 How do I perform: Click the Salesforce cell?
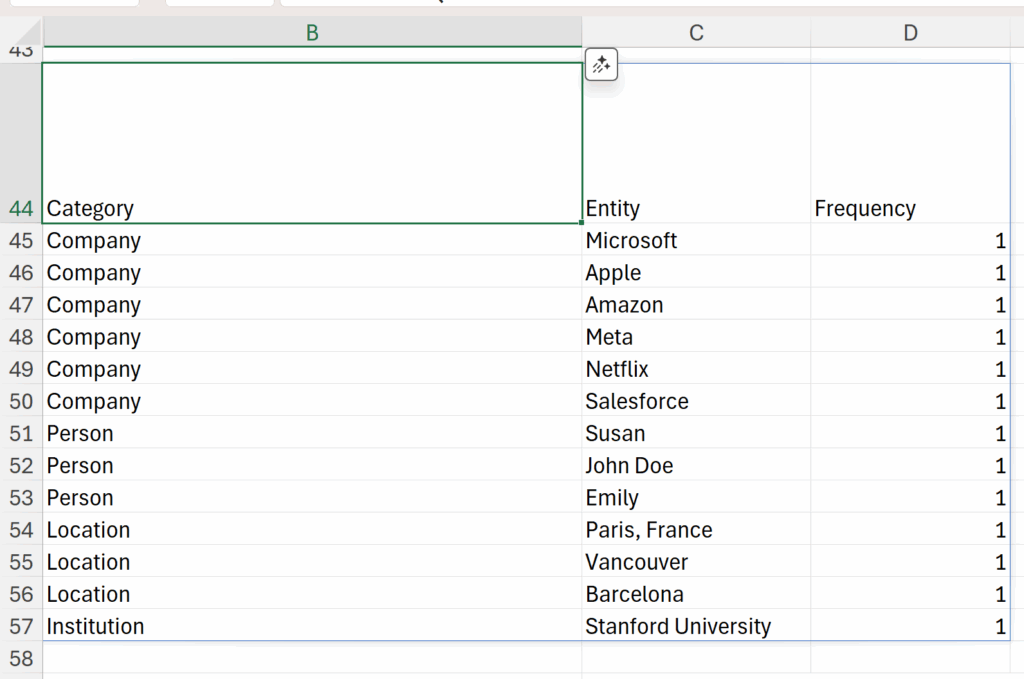696,401
